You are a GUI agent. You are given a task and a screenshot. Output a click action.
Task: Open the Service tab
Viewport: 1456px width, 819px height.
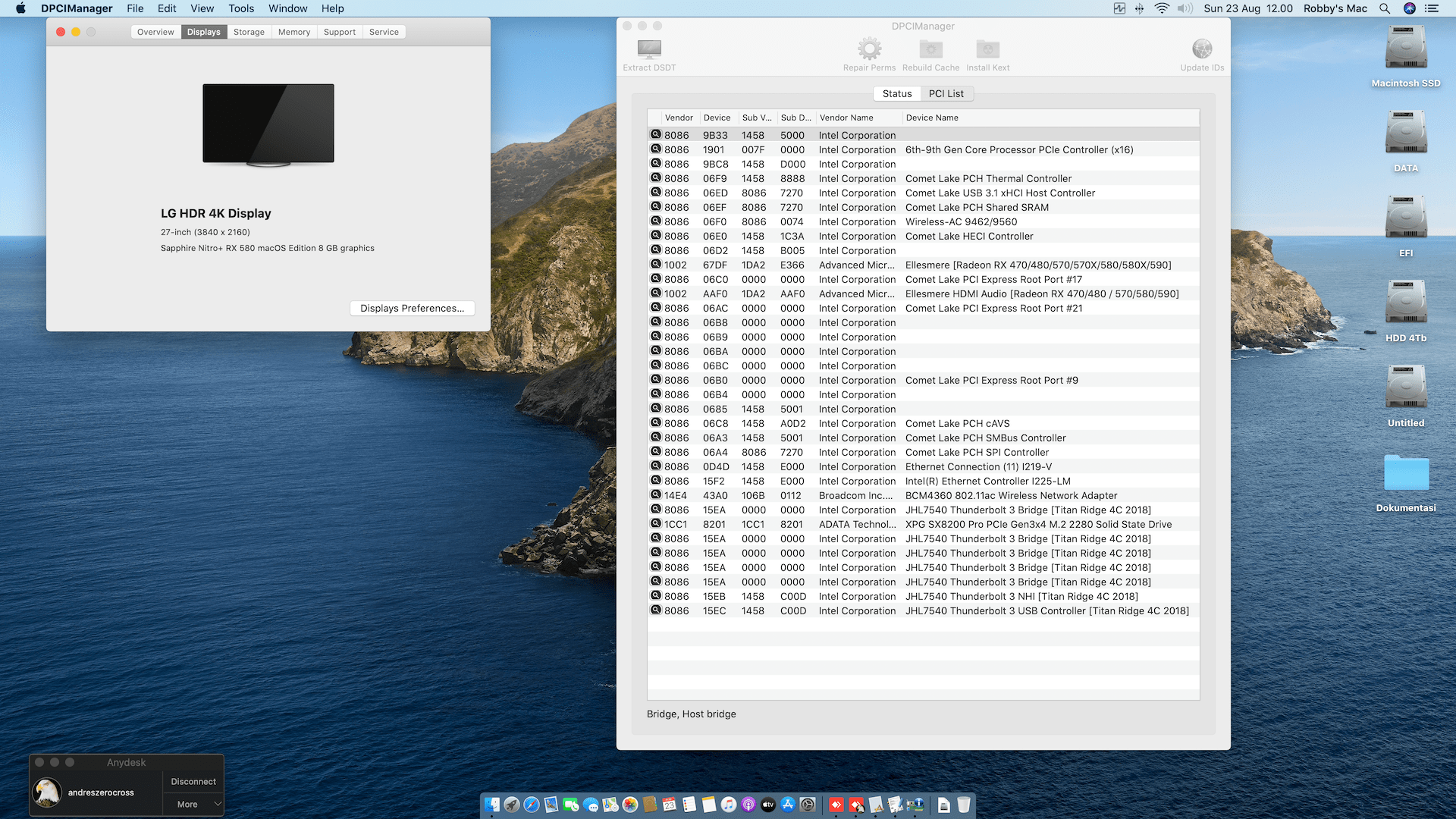(x=384, y=32)
